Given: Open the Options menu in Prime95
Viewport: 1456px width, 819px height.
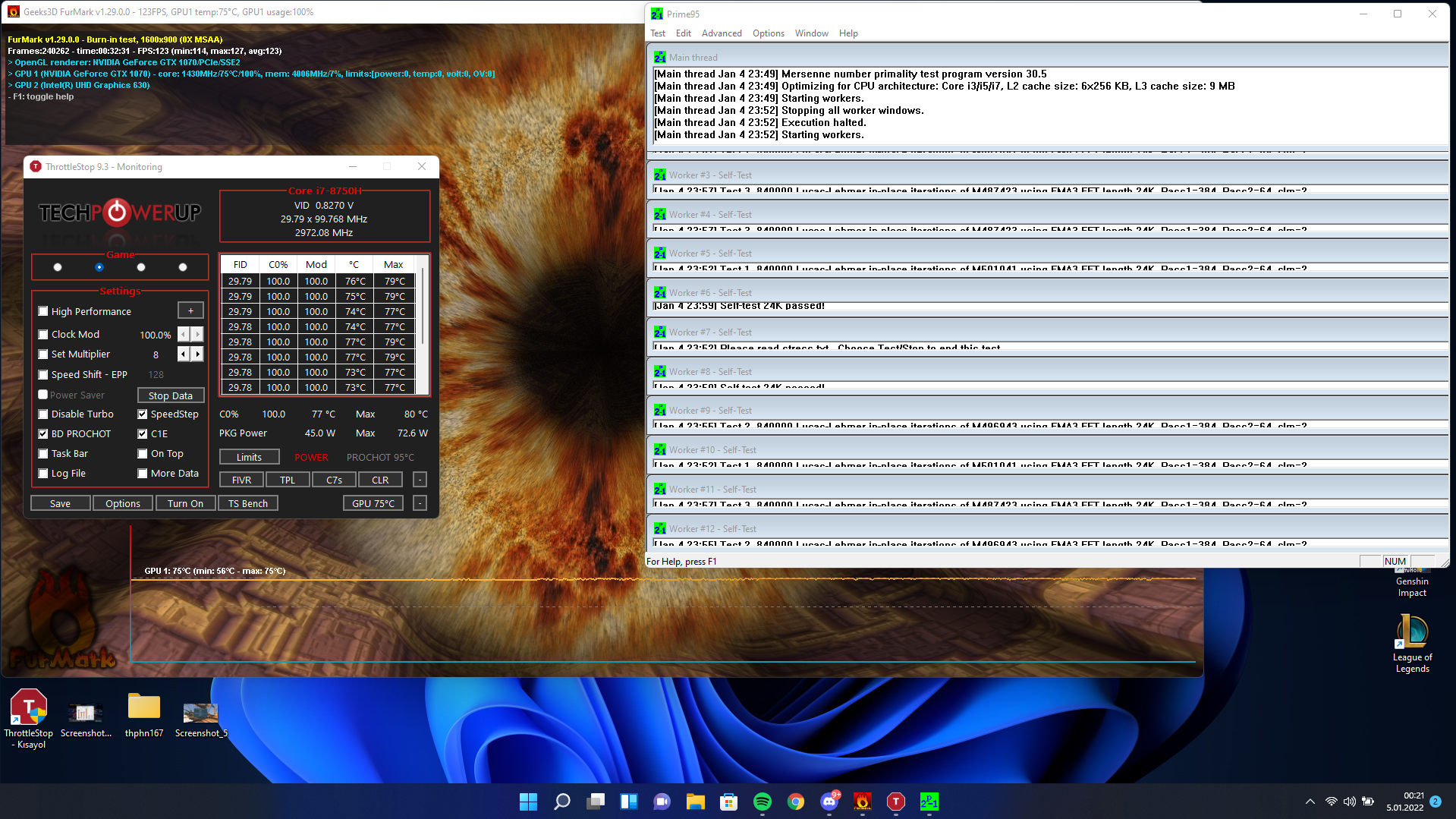Looking at the screenshot, I should [768, 33].
